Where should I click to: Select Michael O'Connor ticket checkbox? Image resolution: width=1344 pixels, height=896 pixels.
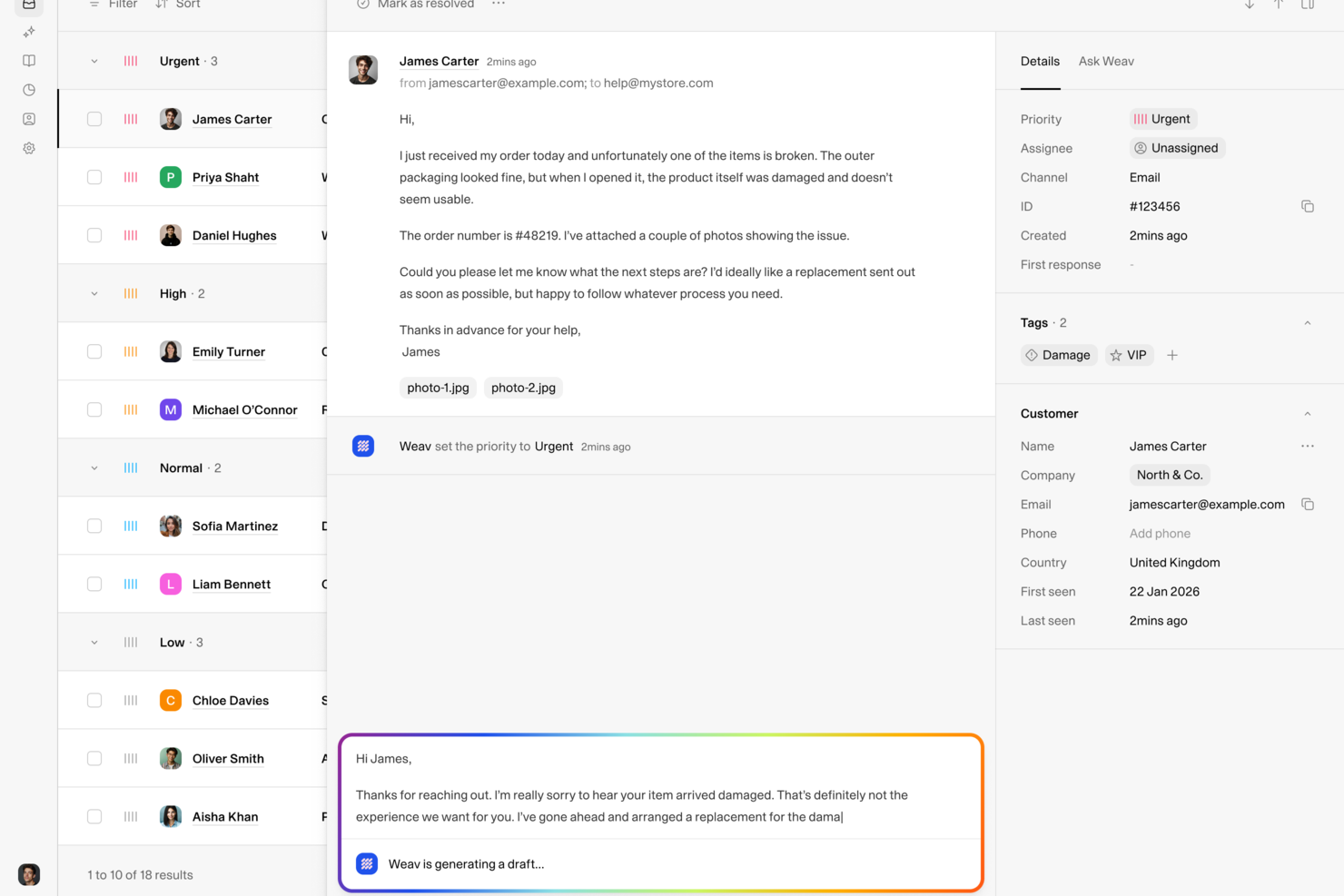pyautogui.click(x=94, y=409)
